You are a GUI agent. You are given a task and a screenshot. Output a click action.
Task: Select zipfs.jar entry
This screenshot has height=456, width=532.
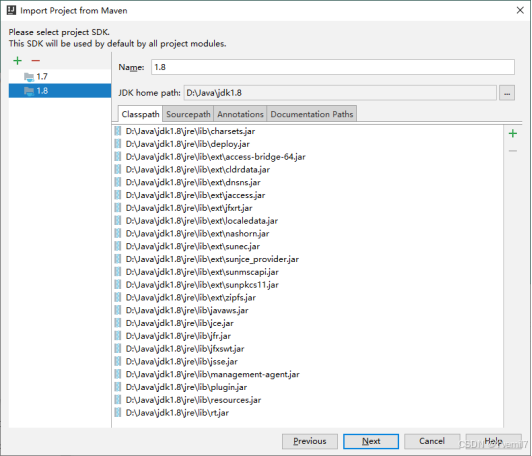pos(191,298)
